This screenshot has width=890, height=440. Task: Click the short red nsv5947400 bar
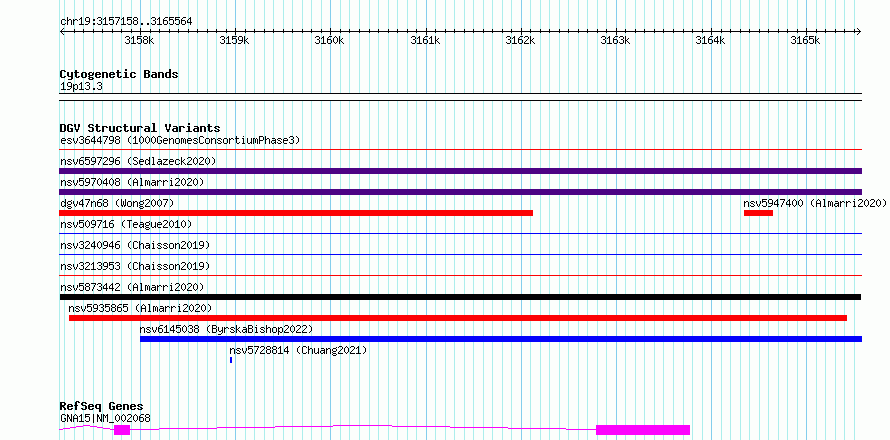(758, 213)
